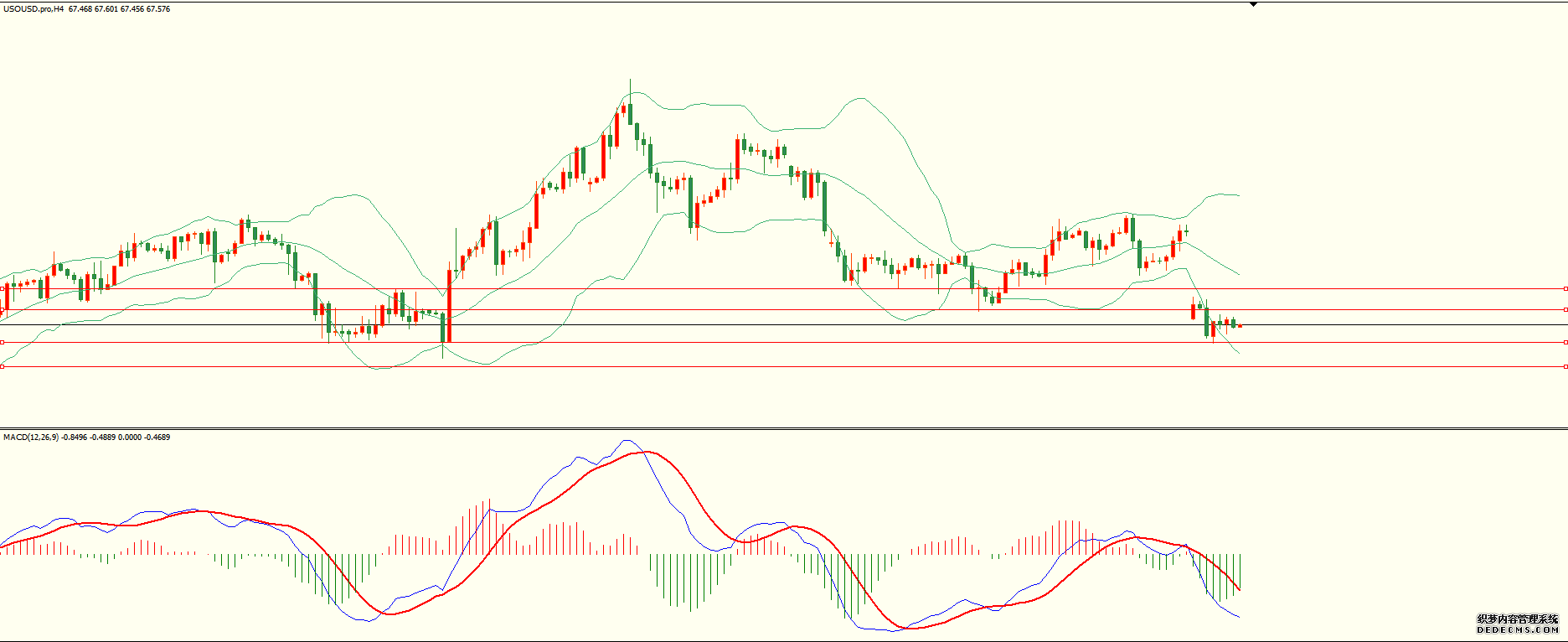This screenshot has width=1568, height=642.
Task: Select right-end handle of lowest red horizontal line
Action: coord(1565,366)
